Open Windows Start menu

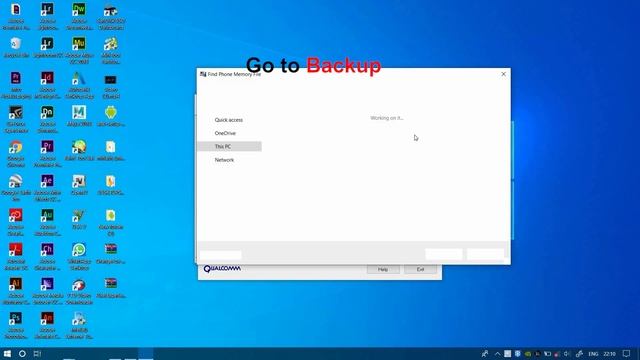coord(7,353)
